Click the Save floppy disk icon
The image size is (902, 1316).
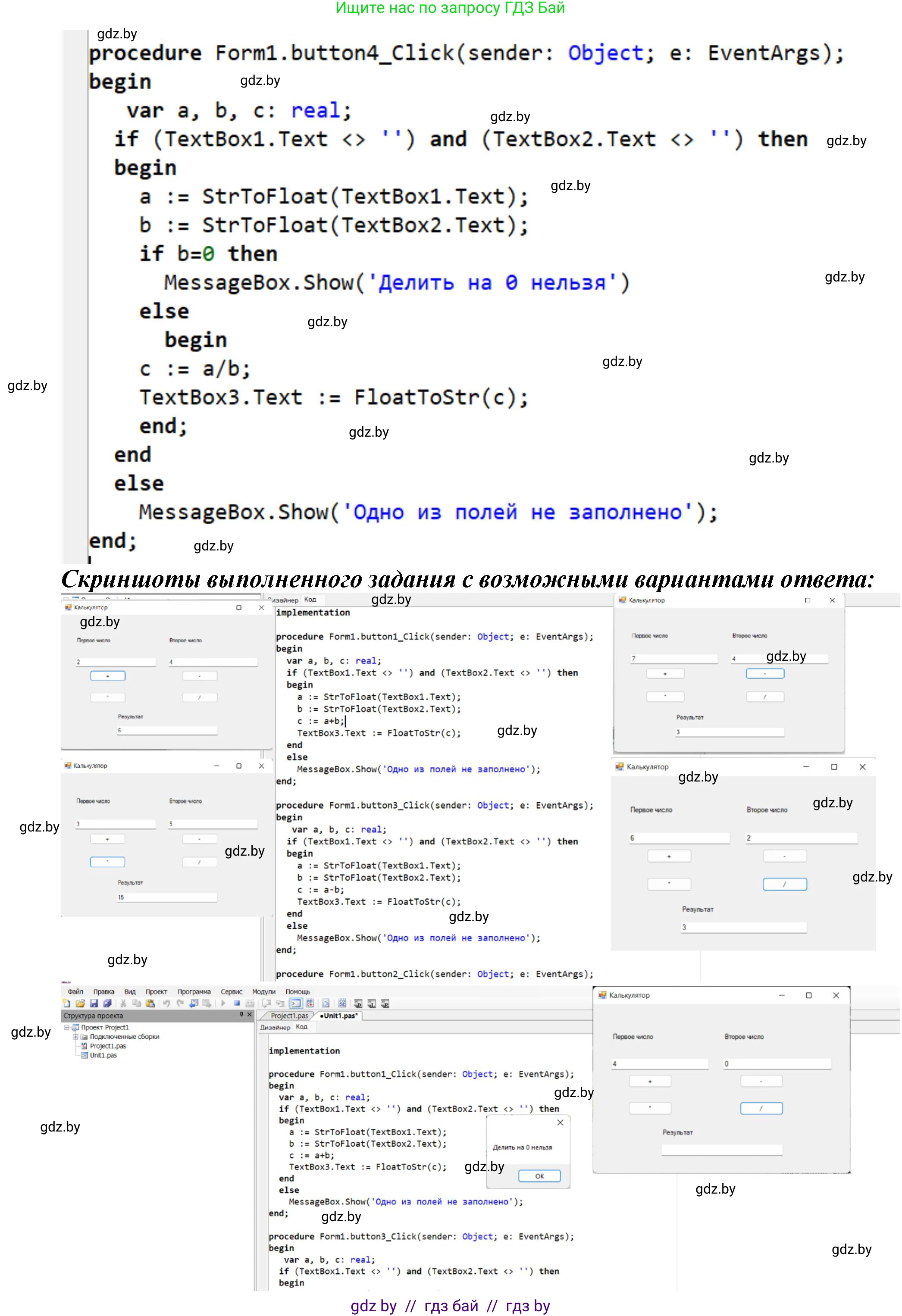pyautogui.click(x=94, y=1003)
